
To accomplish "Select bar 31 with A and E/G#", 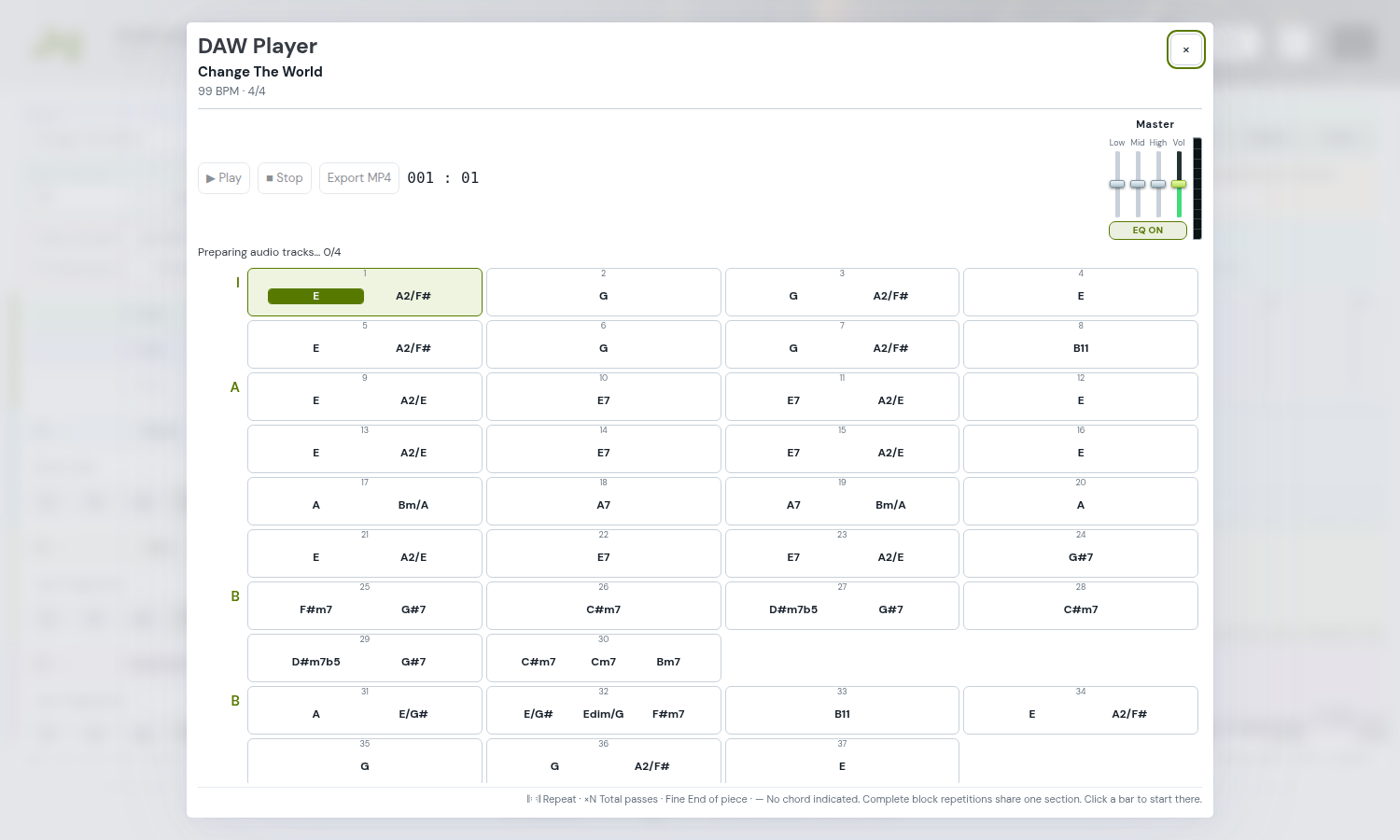I will click(365, 710).
